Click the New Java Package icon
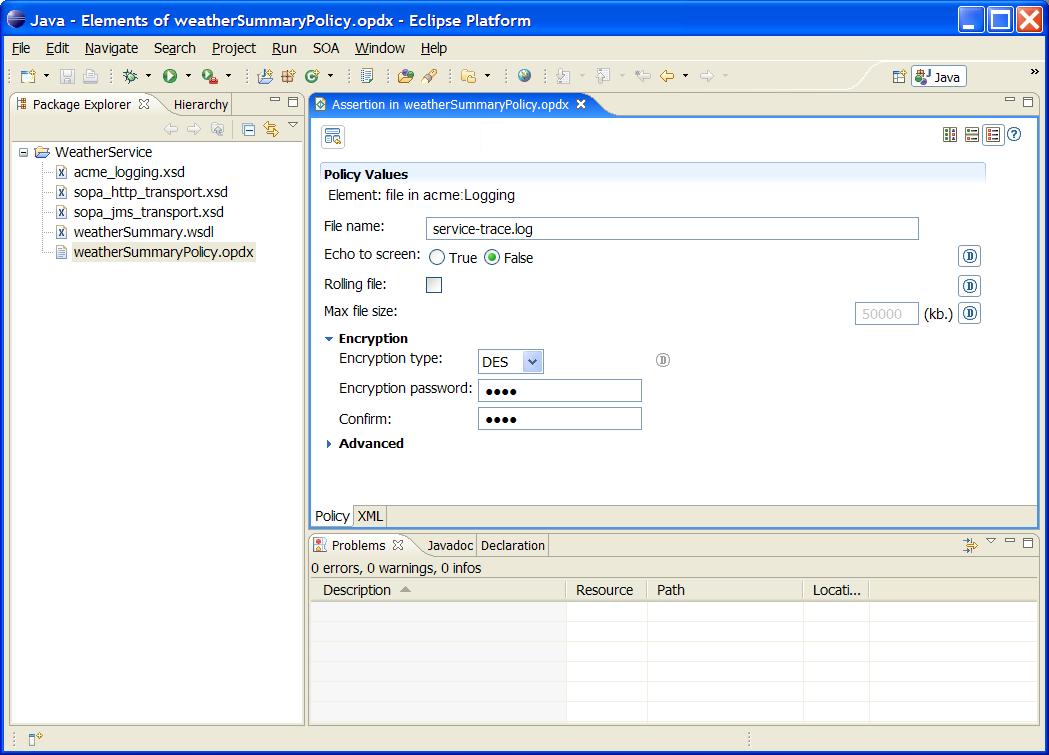The image size is (1049, 755). 288,76
